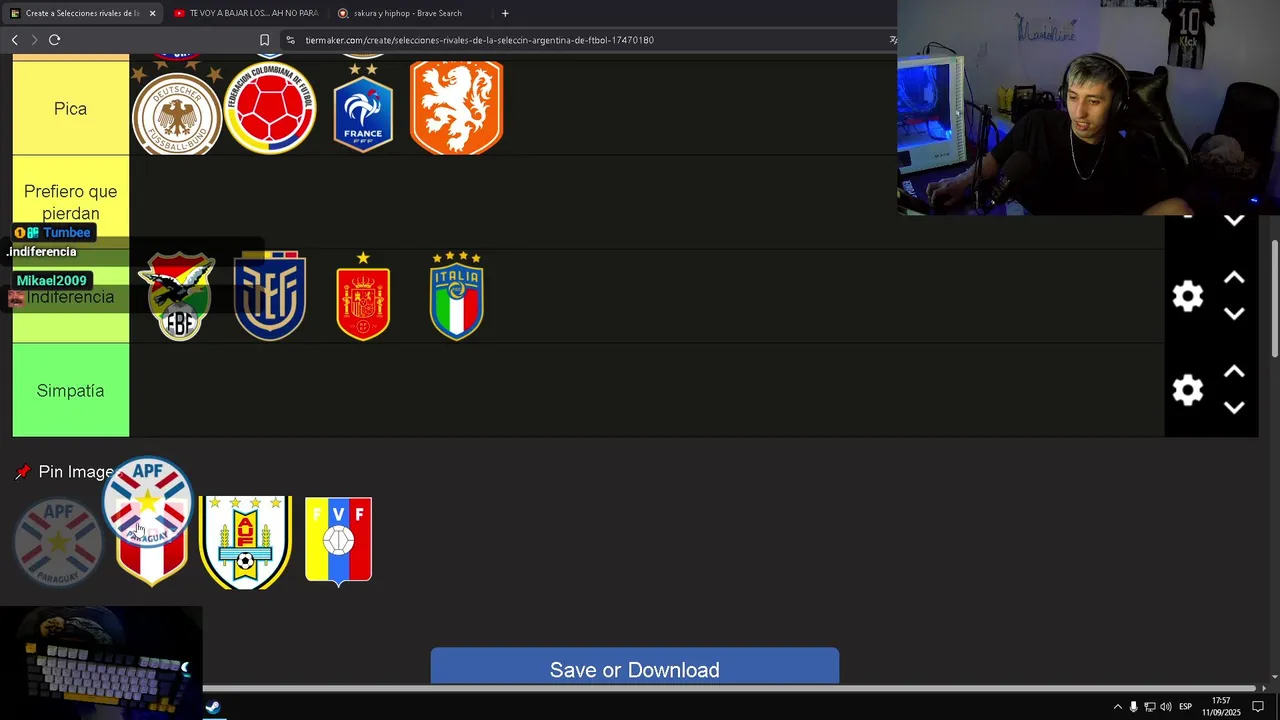This screenshot has width=1280, height=720.
Task: Click the green Simpatía tier label
Action: 71,390
